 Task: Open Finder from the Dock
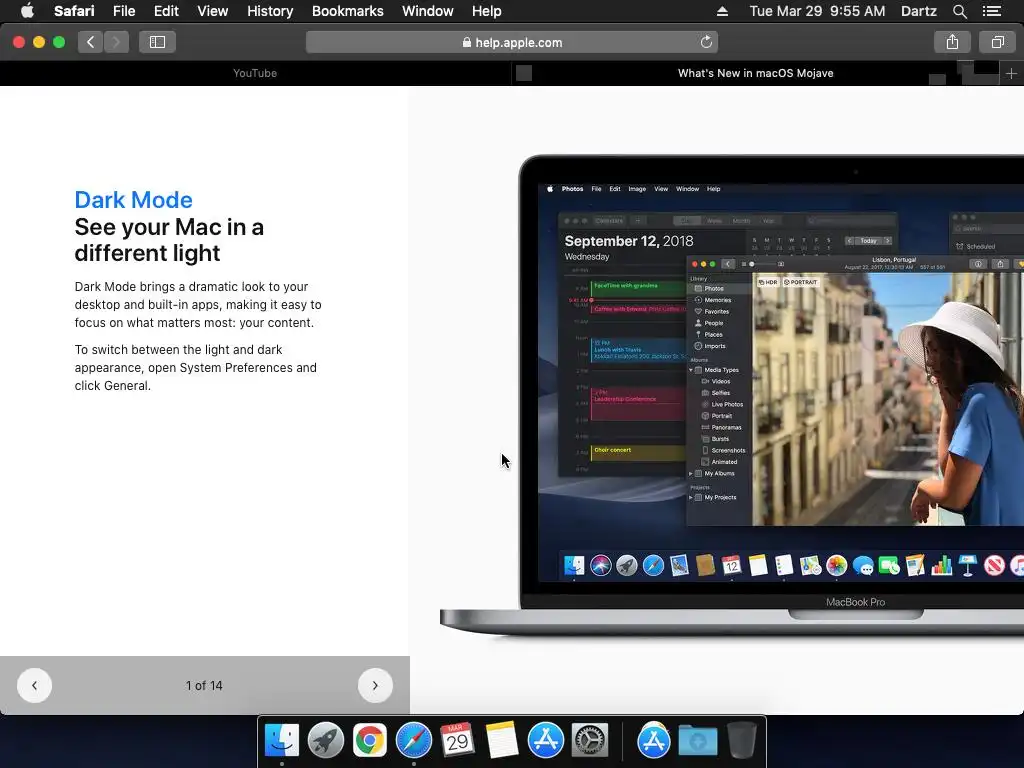tap(281, 741)
